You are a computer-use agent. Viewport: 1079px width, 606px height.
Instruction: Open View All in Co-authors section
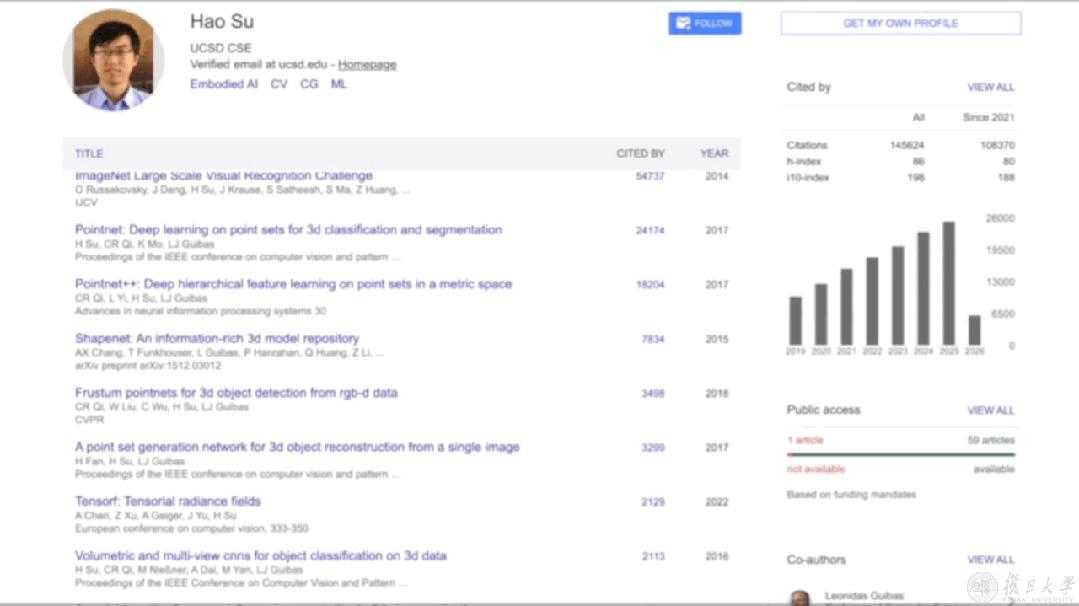(x=990, y=560)
